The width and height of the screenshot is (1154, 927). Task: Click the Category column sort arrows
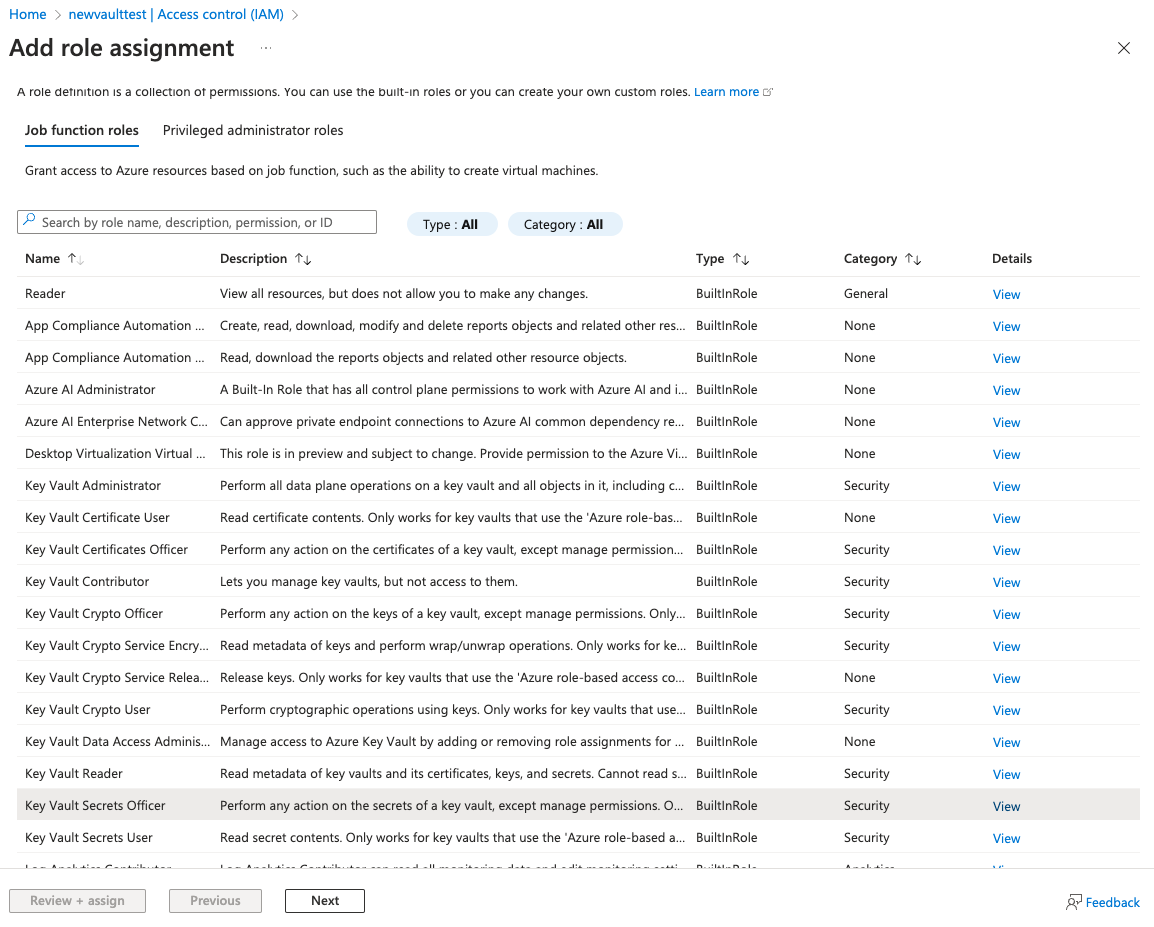(x=913, y=259)
